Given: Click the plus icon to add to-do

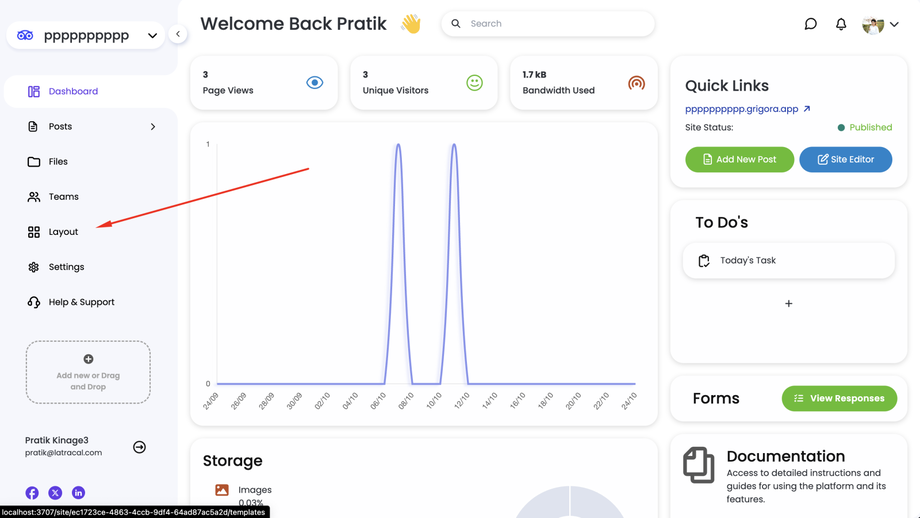Looking at the screenshot, I should coord(789,303).
